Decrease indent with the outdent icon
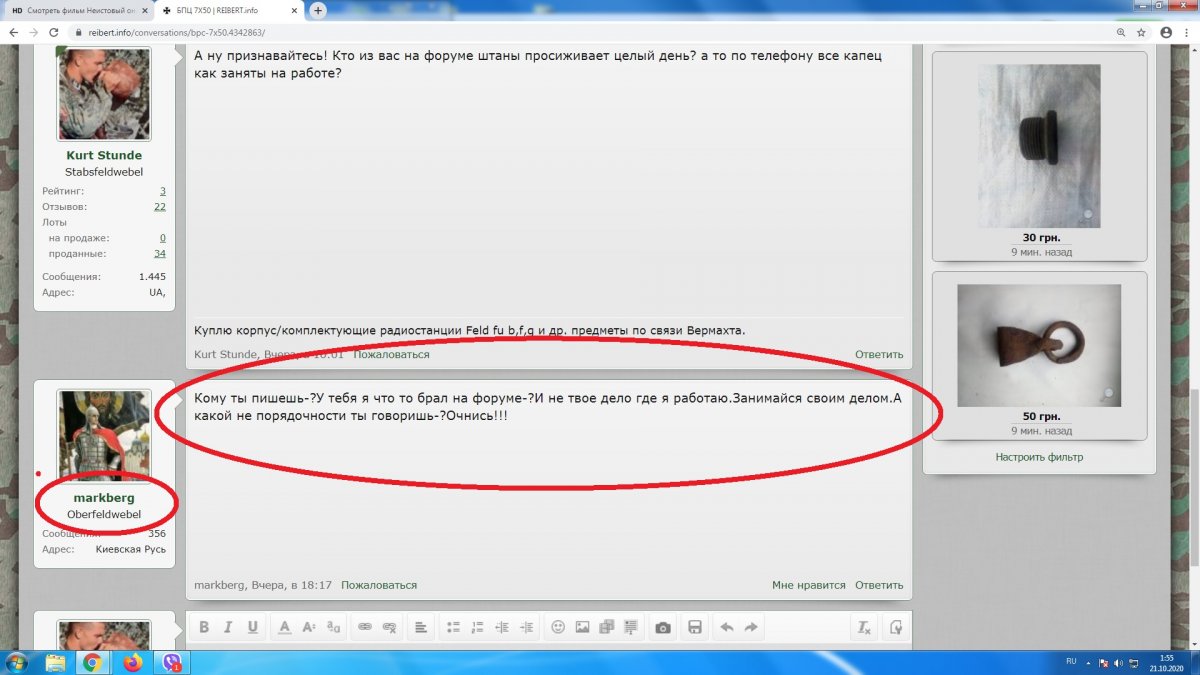 pyautogui.click(x=502, y=627)
